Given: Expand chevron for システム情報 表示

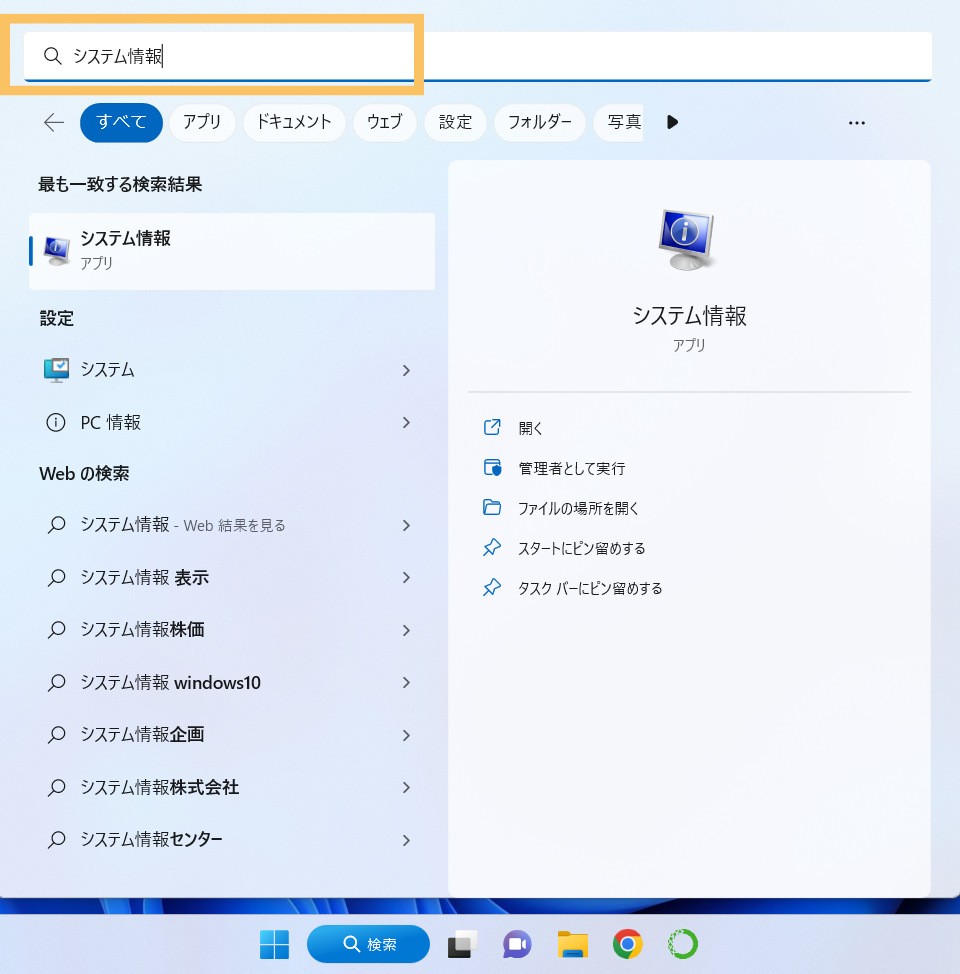Looking at the screenshot, I should (406, 578).
